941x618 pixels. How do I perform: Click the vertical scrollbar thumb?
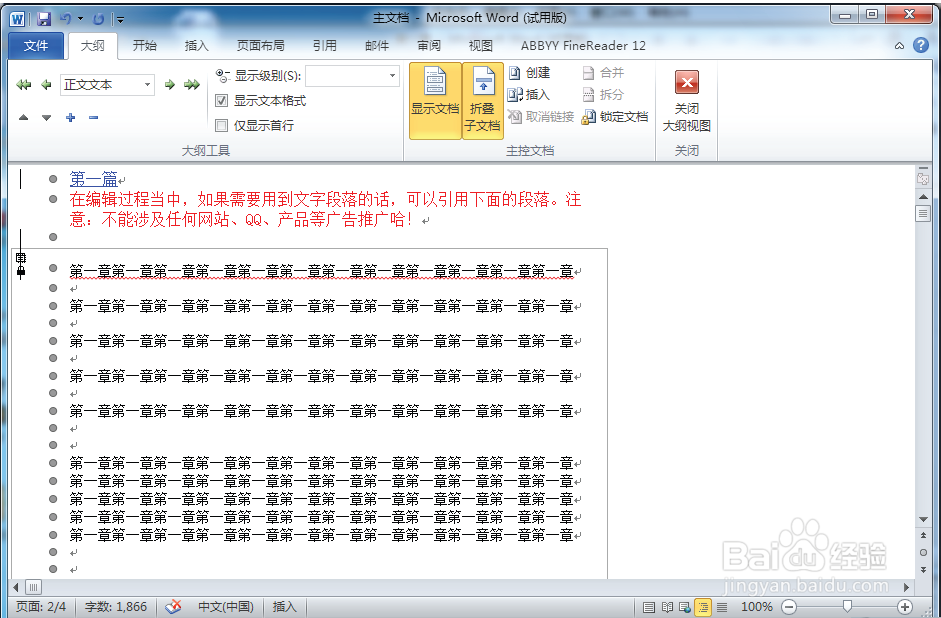[x=923, y=214]
